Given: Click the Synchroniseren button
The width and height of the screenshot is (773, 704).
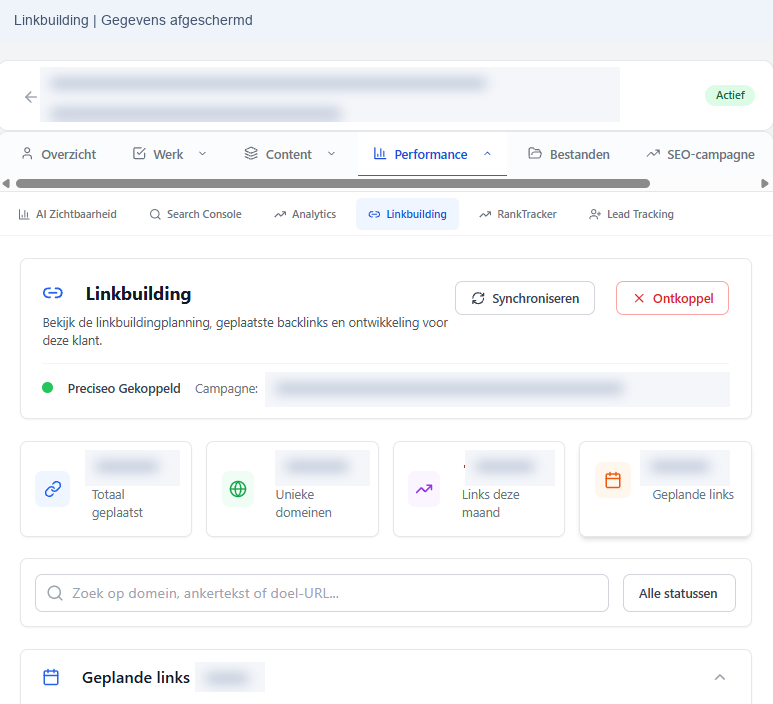Looking at the screenshot, I should point(525,298).
